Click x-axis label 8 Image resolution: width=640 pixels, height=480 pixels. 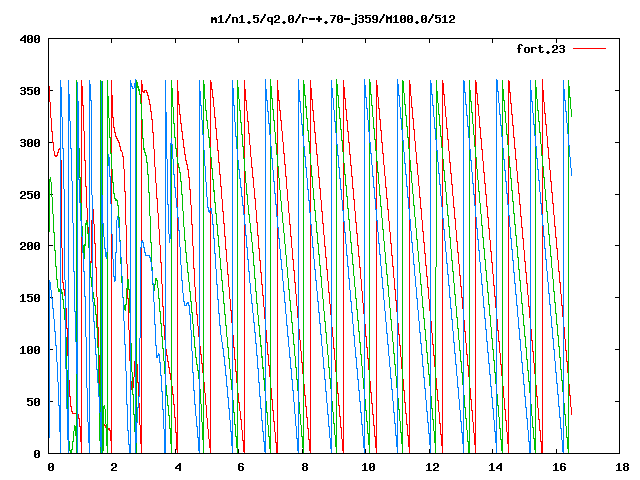coord(304,467)
